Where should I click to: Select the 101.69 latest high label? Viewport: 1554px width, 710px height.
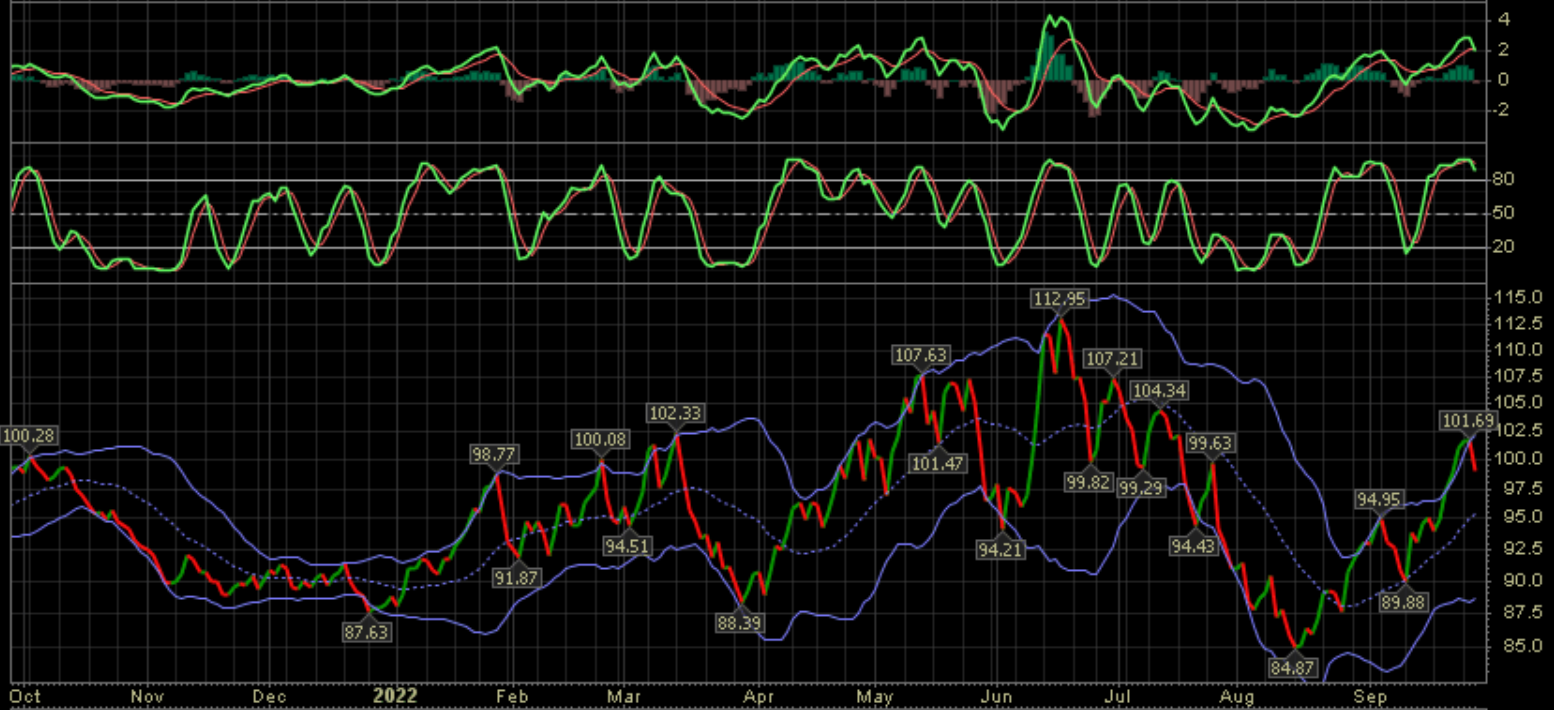pos(1468,420)
